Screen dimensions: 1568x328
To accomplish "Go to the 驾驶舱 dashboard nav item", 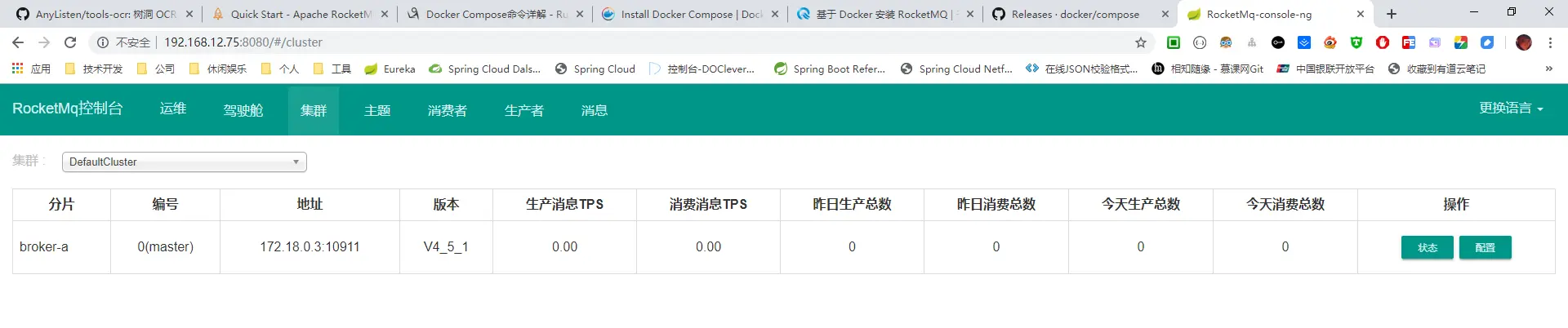I will coord(243,110).
